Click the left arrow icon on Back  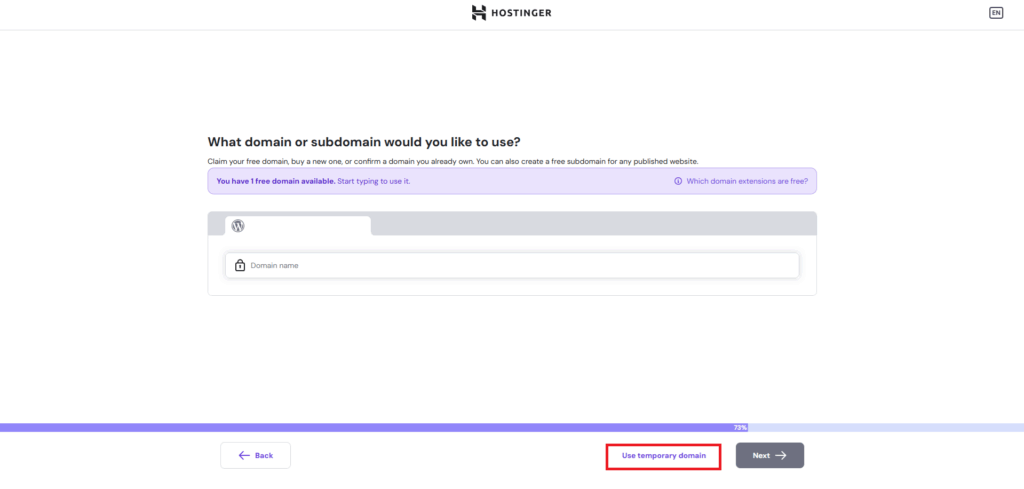[244, 455]
